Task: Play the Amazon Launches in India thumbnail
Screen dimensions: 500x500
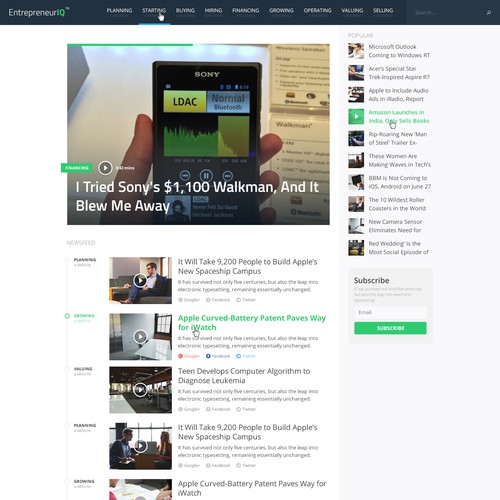Action: [x=356, y=116]
